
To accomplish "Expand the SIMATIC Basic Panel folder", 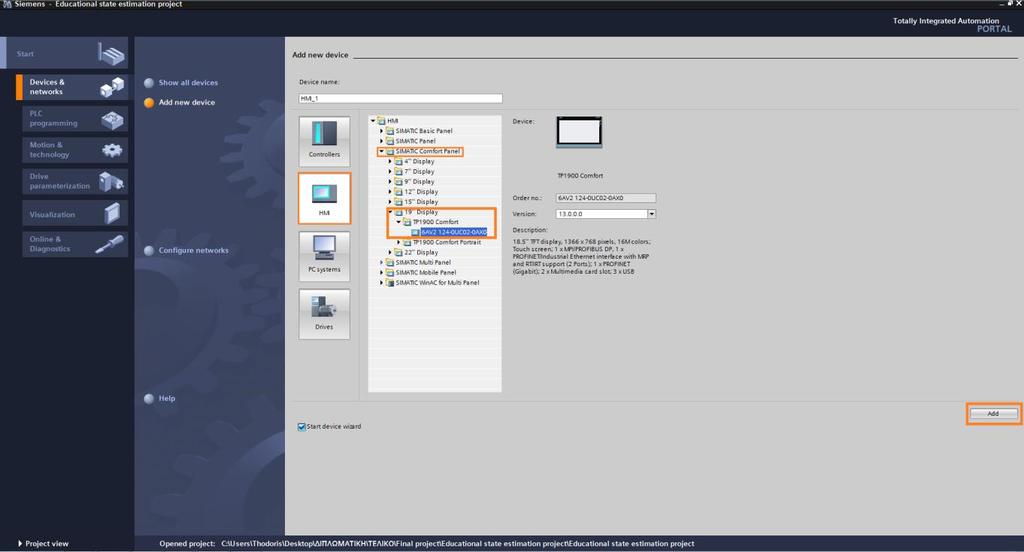I will pos(381,131).
